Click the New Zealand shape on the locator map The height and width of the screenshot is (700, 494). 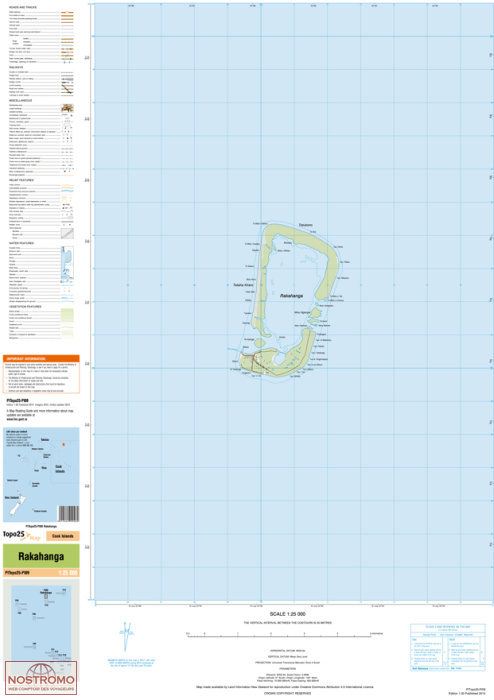(x=17, y=504)
